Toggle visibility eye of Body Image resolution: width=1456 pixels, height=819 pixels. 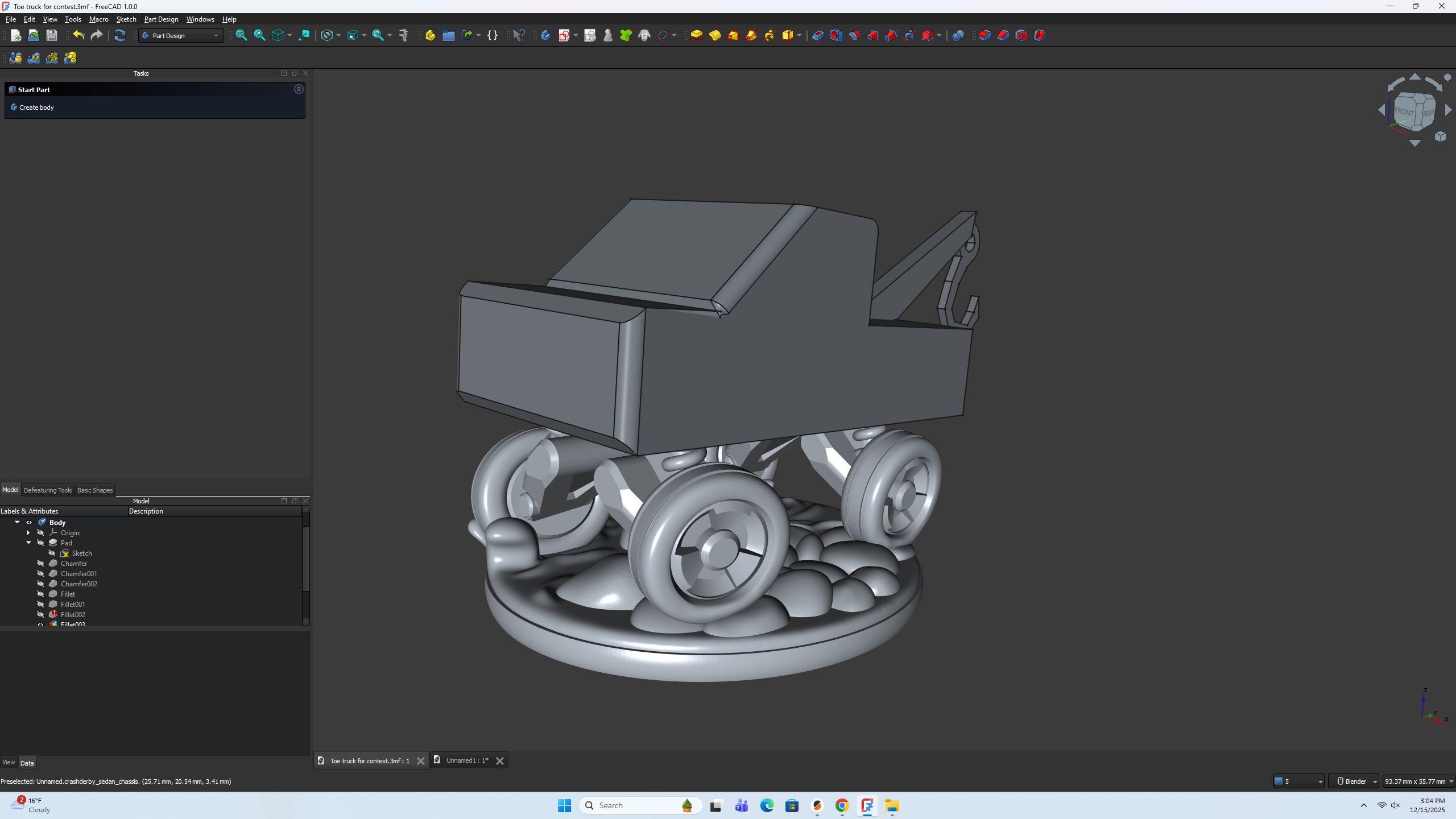29,522
